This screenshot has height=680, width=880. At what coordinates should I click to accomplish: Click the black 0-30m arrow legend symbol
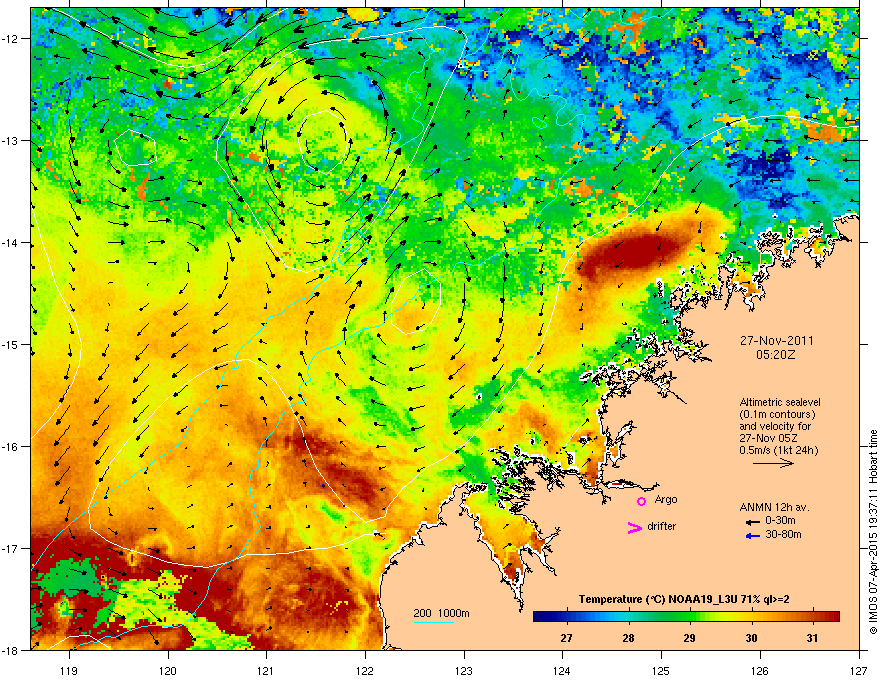752,522
